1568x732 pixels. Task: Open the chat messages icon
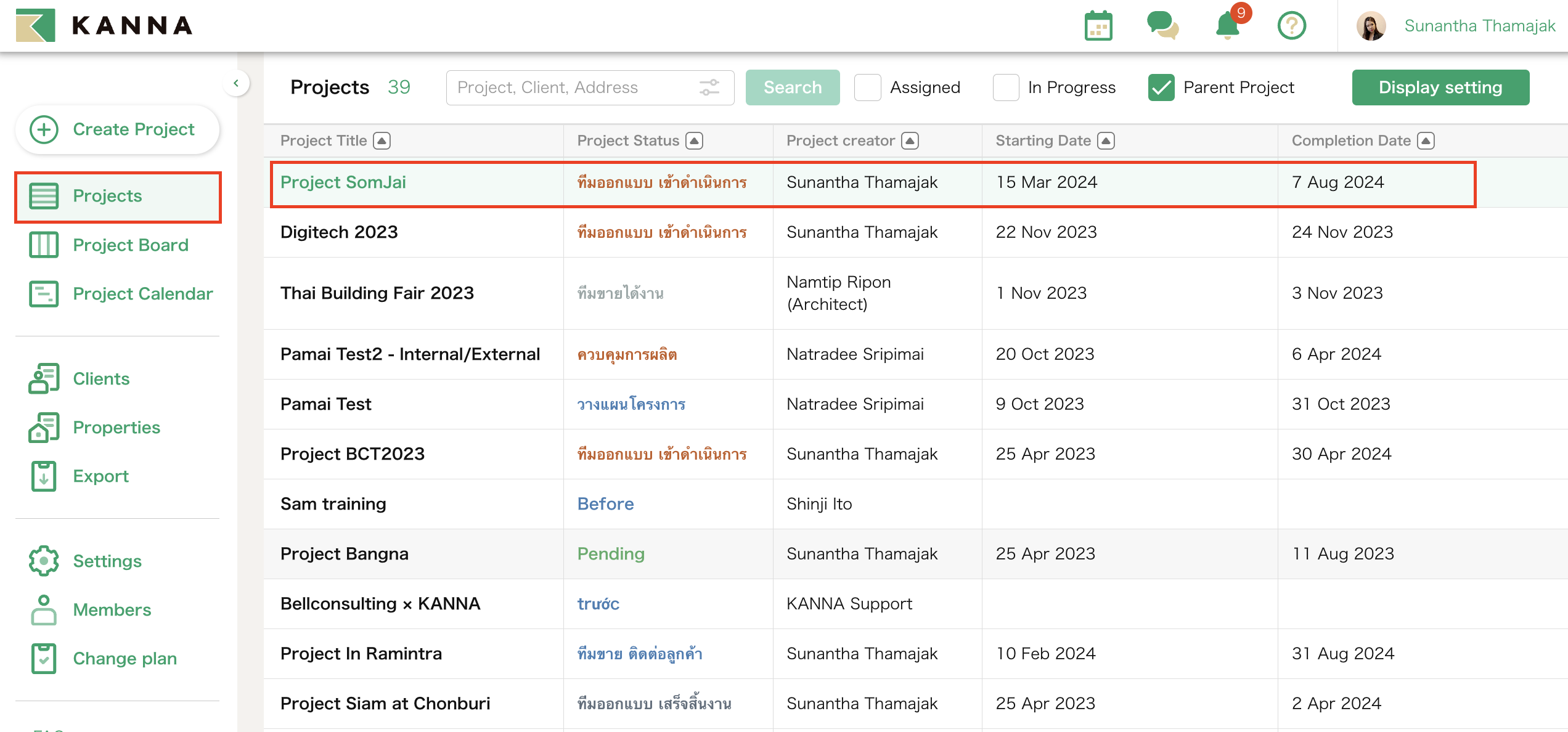pyautogui.click(x=1164, y=26)
